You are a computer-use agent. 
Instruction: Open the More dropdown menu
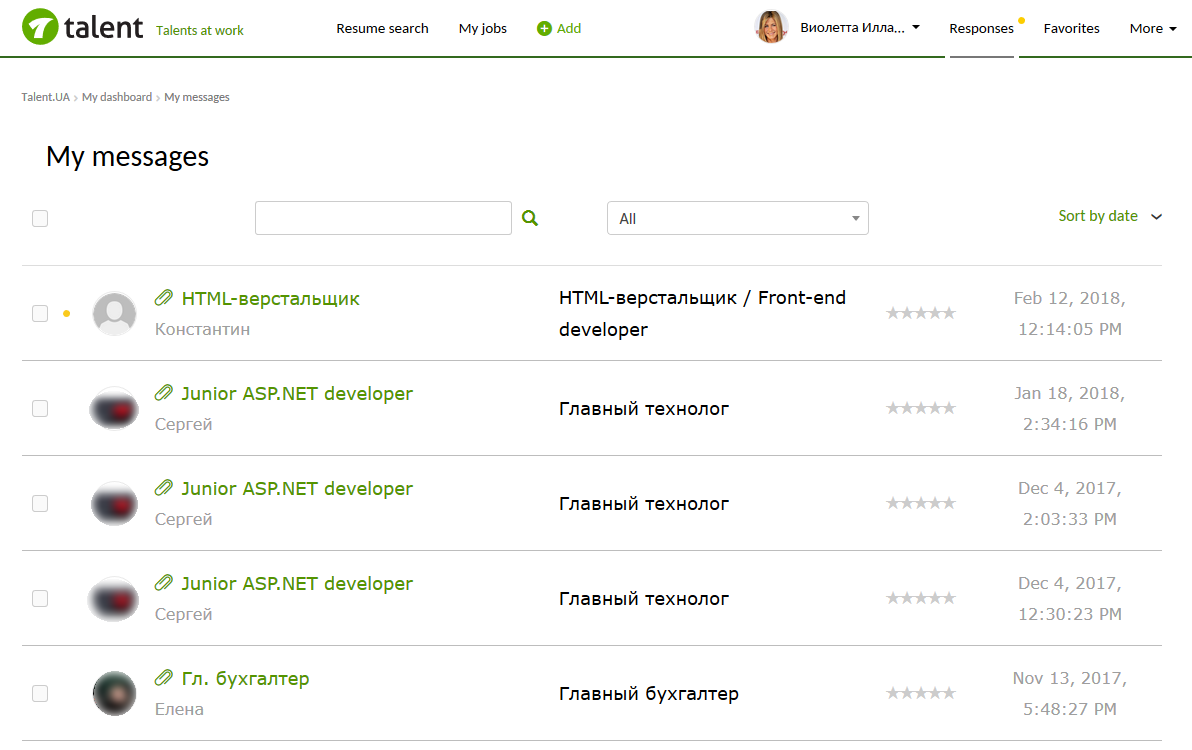coord(1152,29)
